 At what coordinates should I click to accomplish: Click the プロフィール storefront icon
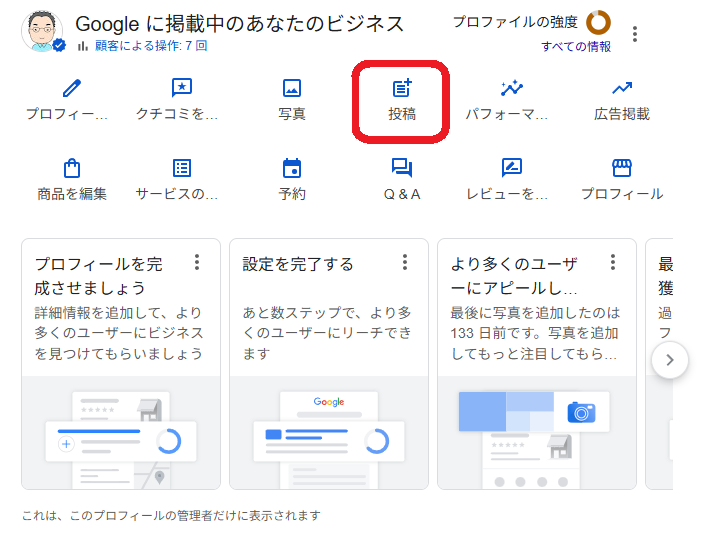(x=622, y=168)
